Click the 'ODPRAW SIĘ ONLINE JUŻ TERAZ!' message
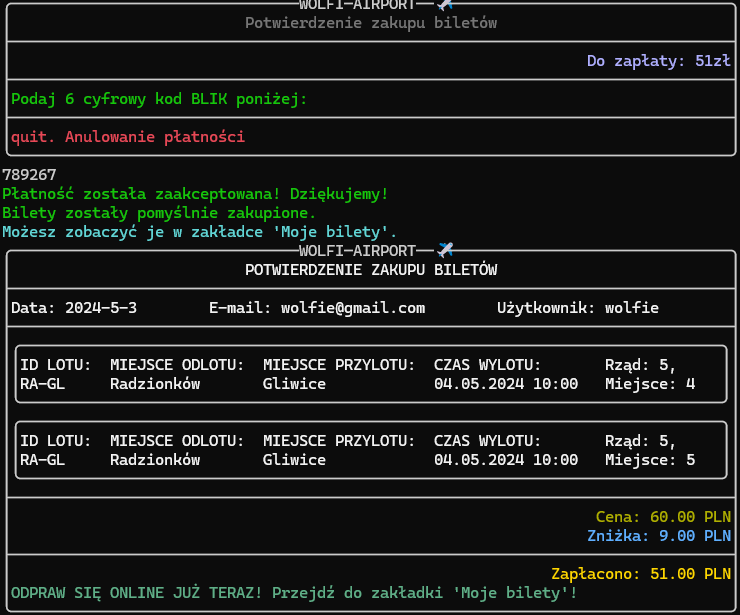This screenshot has width=740, height=615. tap(137, 593)
